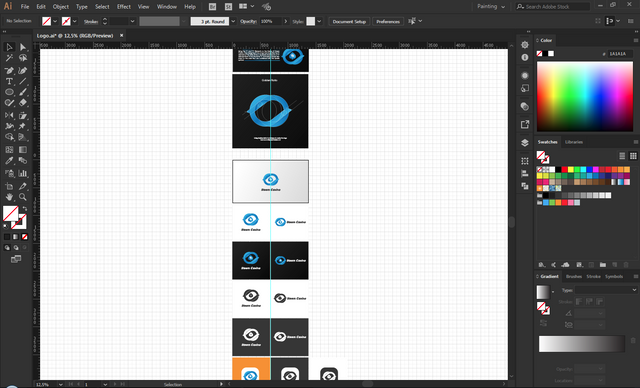Open the fill color dropdown in control bar
The image size is (640, 388).
[x=55, y=21]
